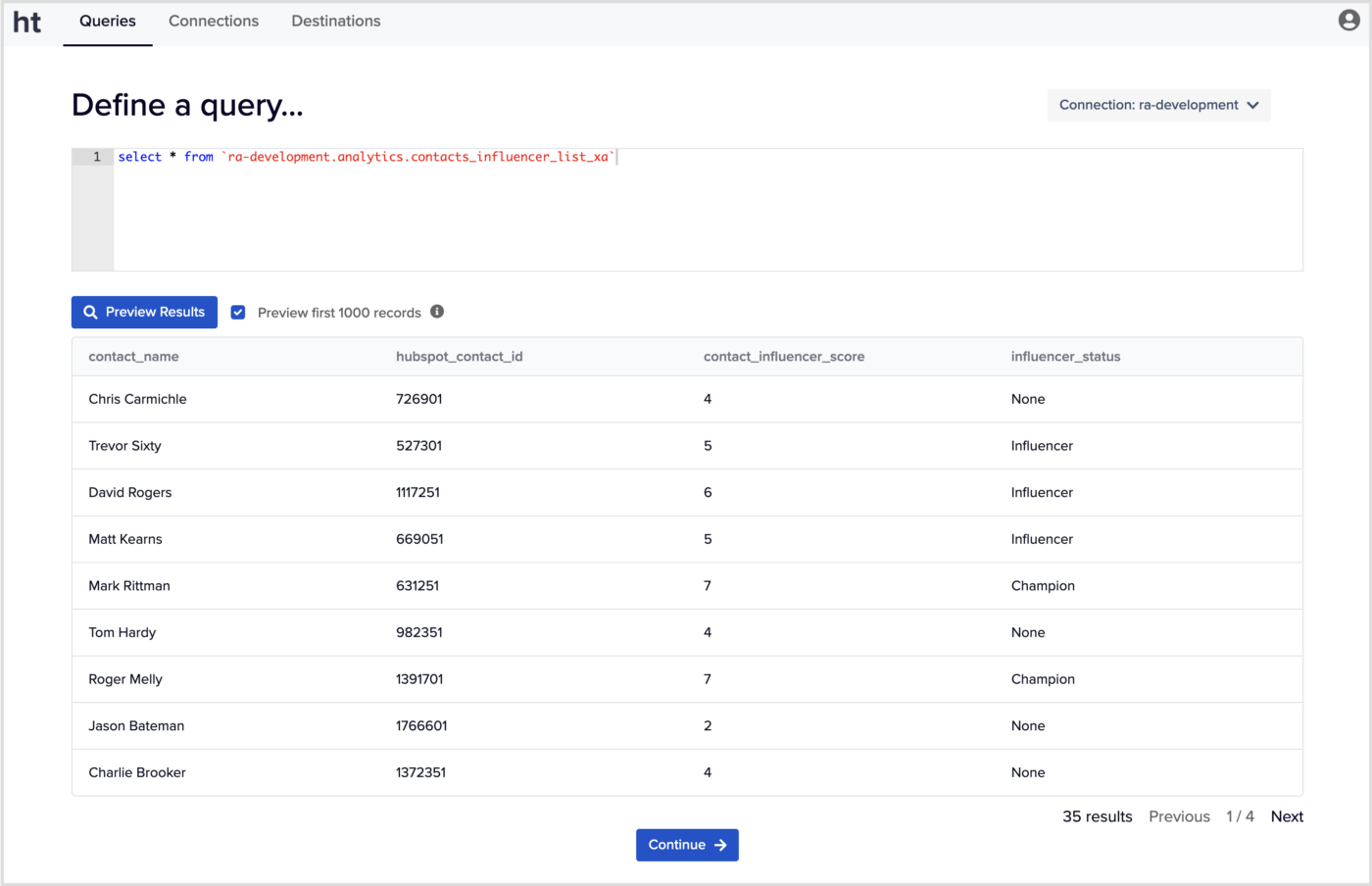
Task: Click the ht logo icon
Action: 26,22
